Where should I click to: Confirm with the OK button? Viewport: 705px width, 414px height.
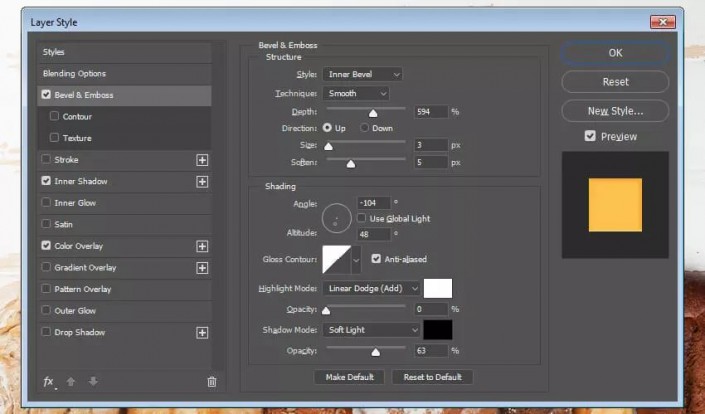click(x=615, y=53)
